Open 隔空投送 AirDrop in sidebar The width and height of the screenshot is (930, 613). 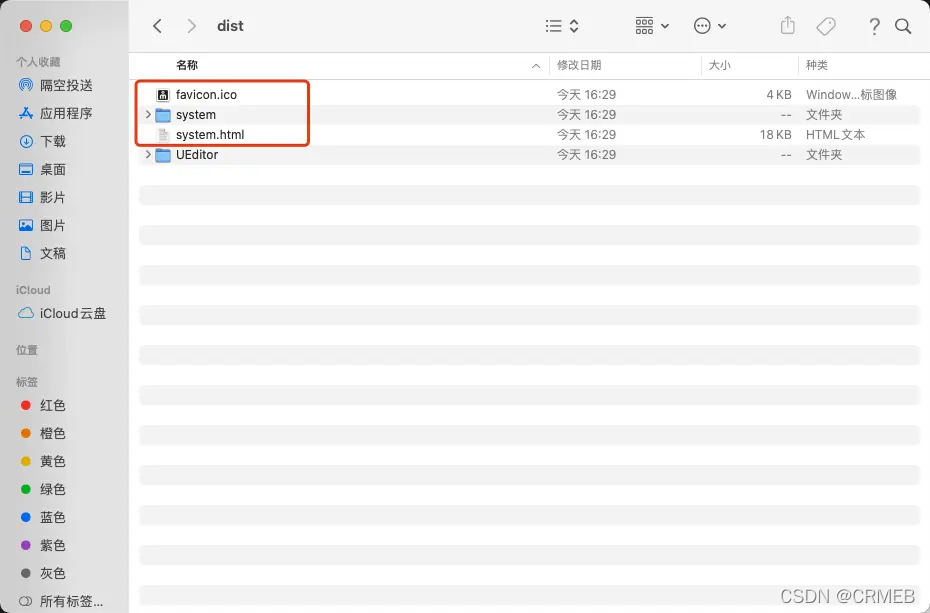[x=56, y=85]
